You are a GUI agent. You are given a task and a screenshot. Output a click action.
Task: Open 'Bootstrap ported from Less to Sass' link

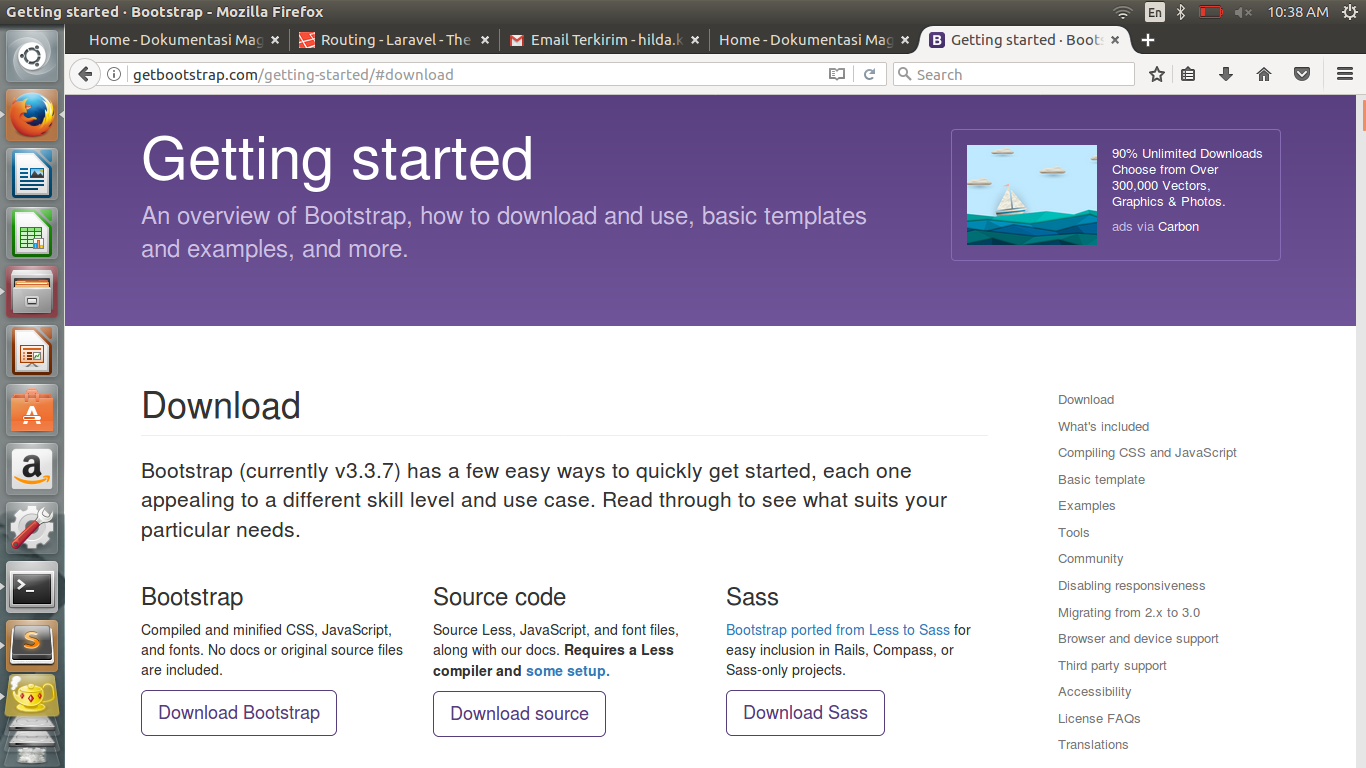coord(838,630)
